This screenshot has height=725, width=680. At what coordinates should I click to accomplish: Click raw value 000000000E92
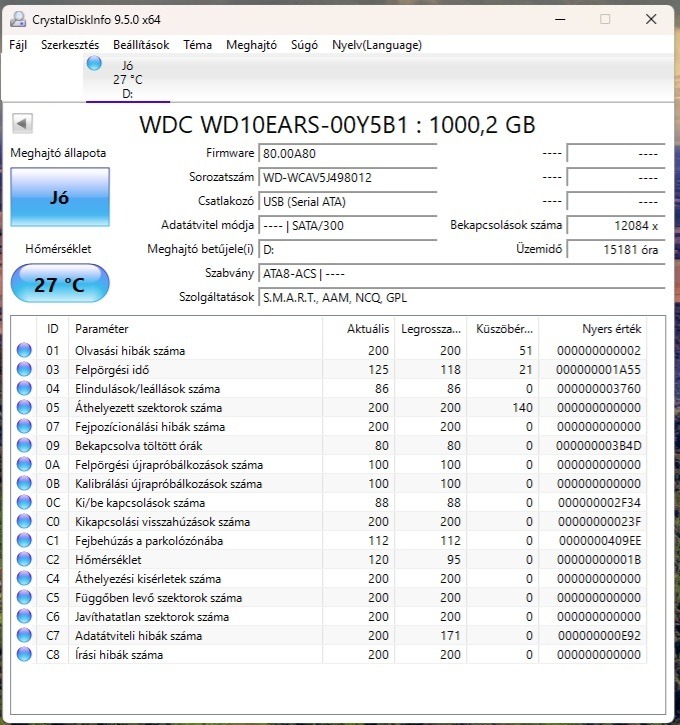[x=599, y=636]
